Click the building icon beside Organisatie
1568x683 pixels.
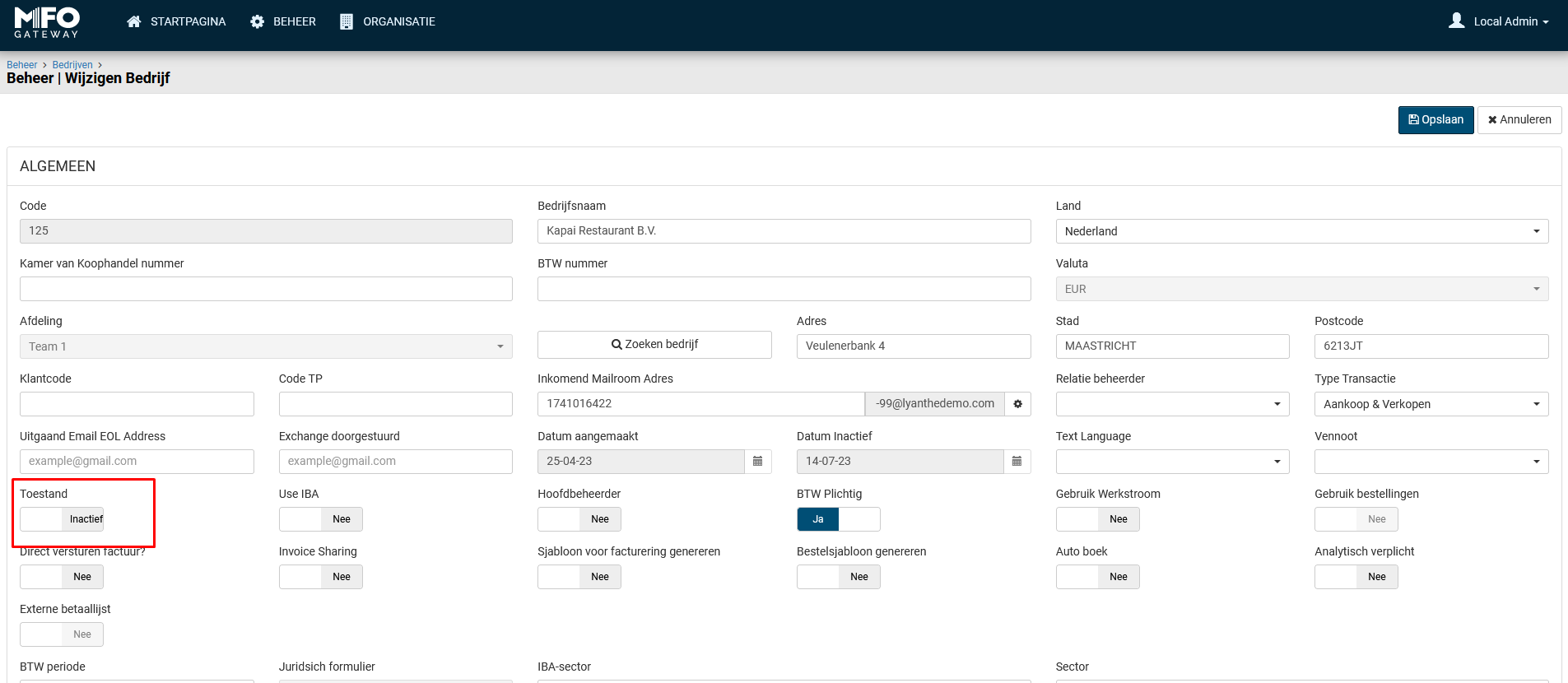tap(347, 21)
